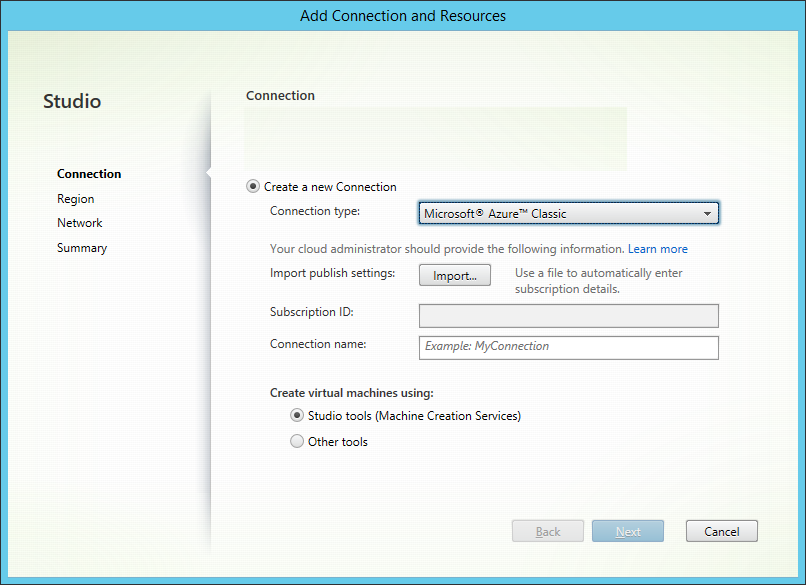Go to the Region step in sidebar

click(x=76, y=199)
